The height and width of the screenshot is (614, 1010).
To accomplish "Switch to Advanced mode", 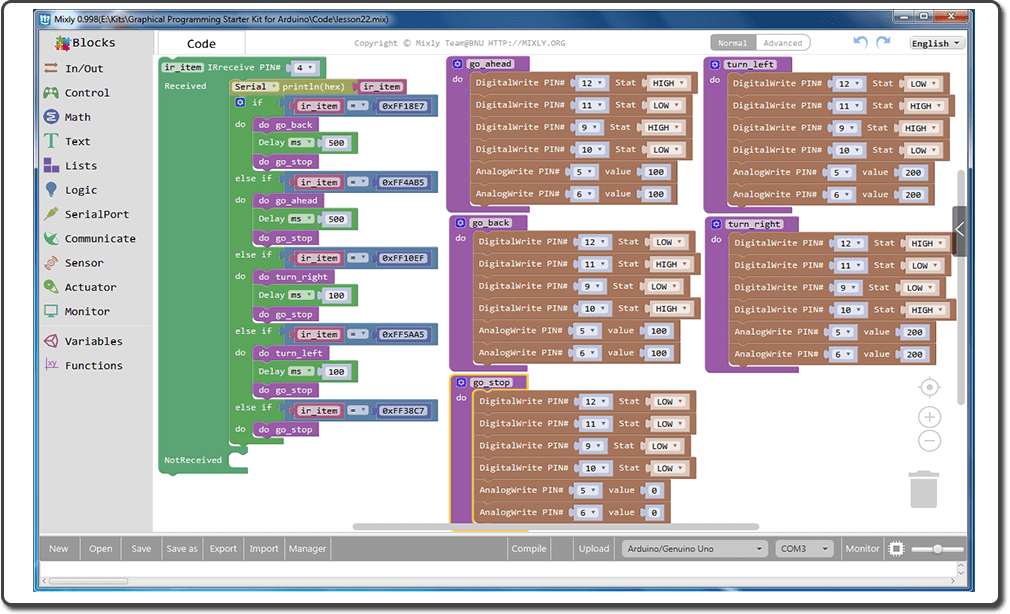I will point(783,42).
